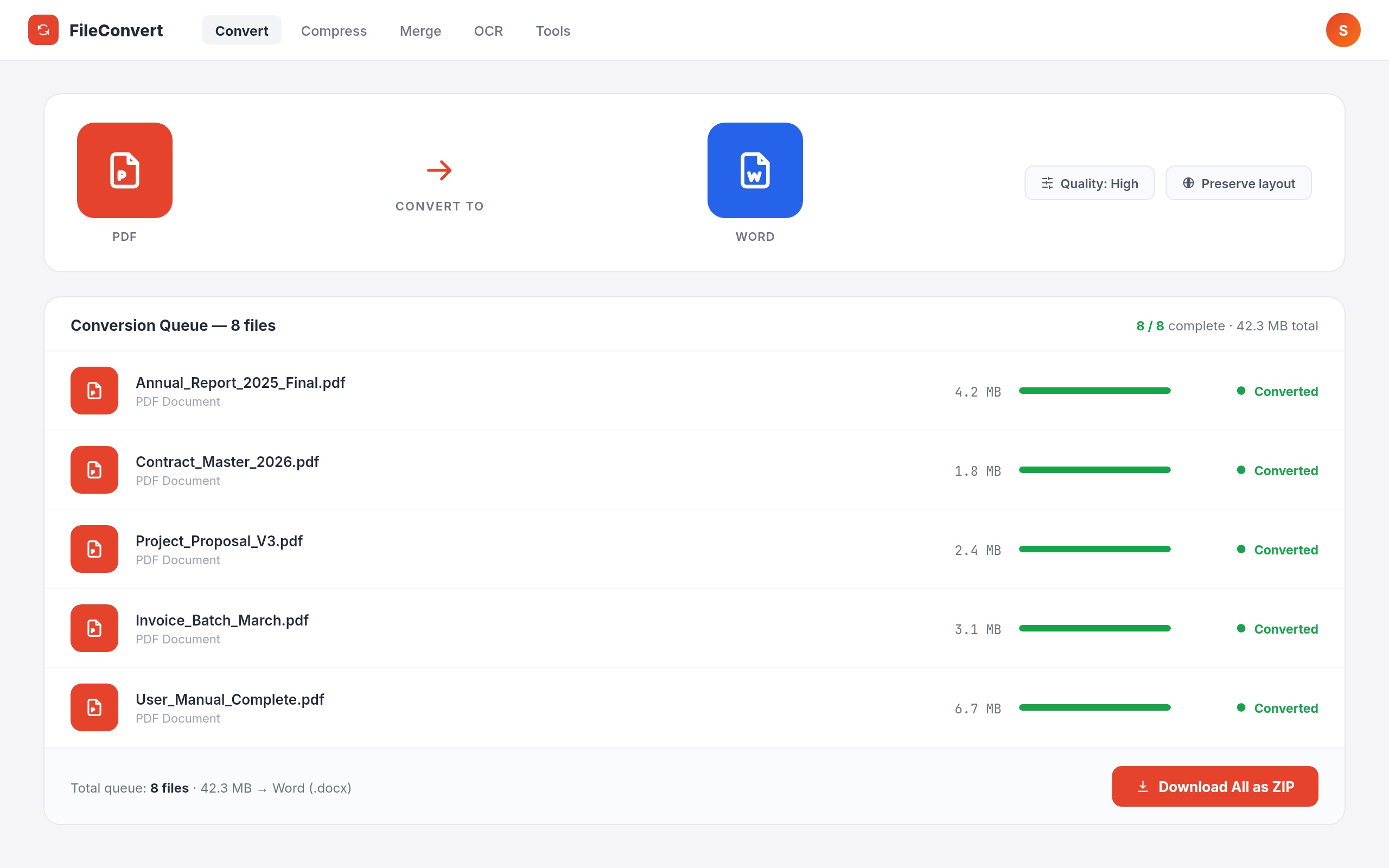
Task: Click the progress bar for Project_Proposal_V3.pdf
Action: click(1094, 549)
